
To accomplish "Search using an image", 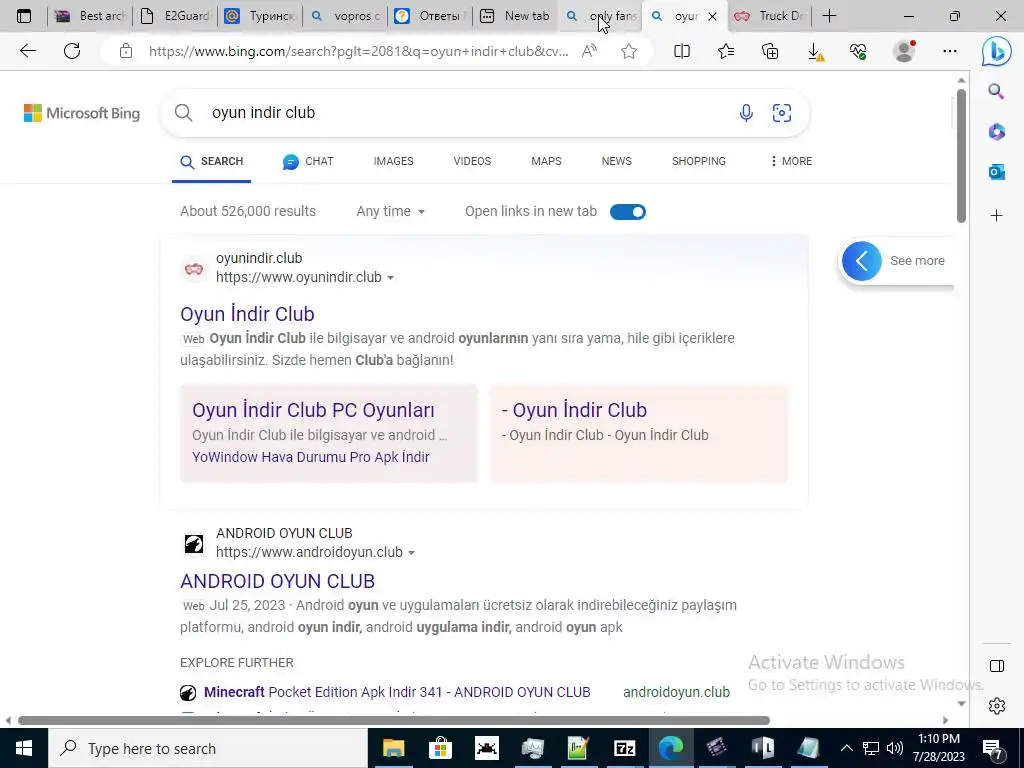I will point(782,113).
